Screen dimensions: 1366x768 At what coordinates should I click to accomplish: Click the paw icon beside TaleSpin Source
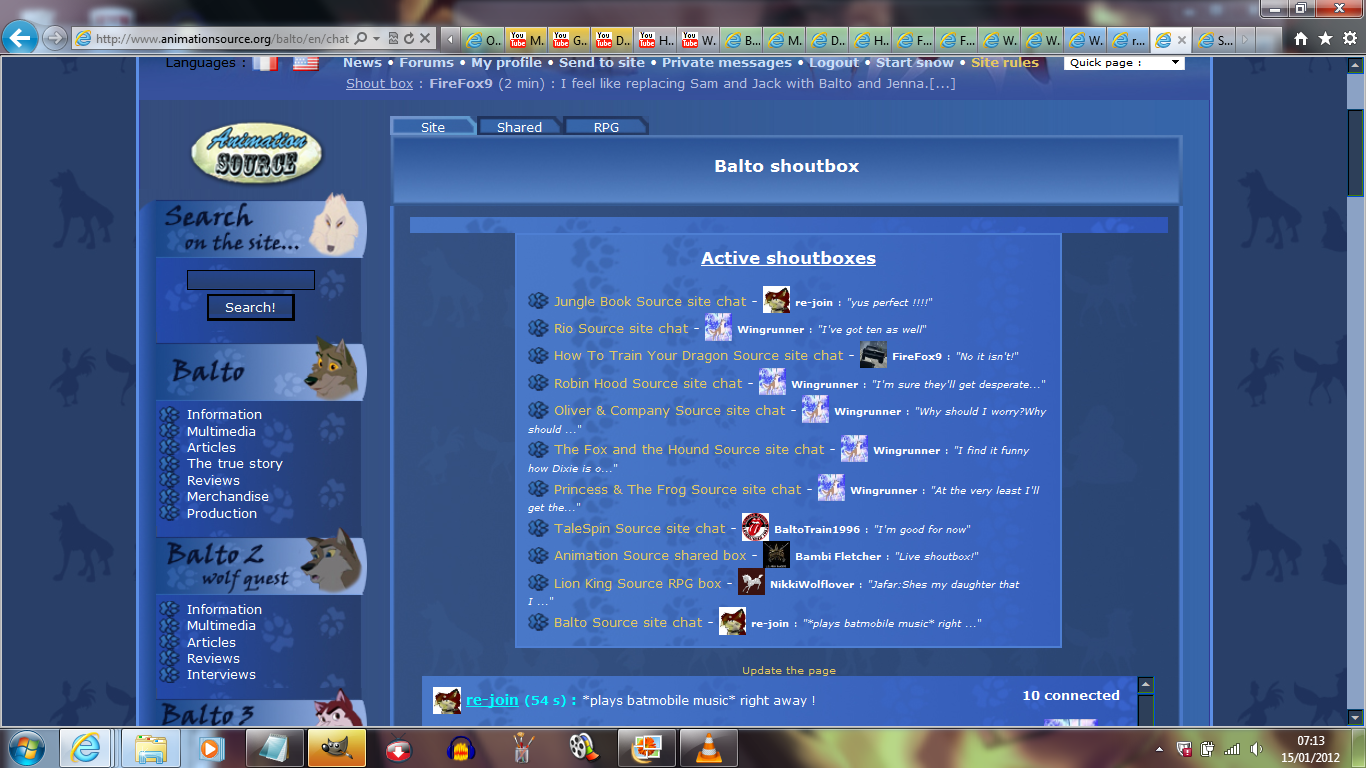pos(538,528)
